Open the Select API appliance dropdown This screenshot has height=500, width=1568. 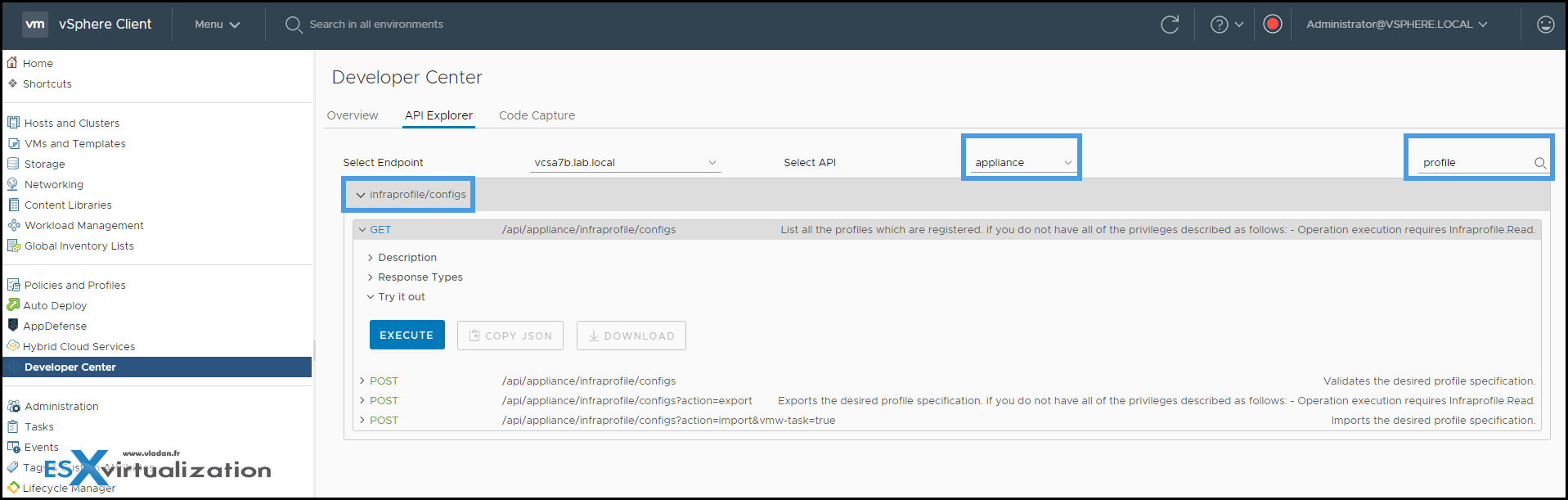(1022, 163)
